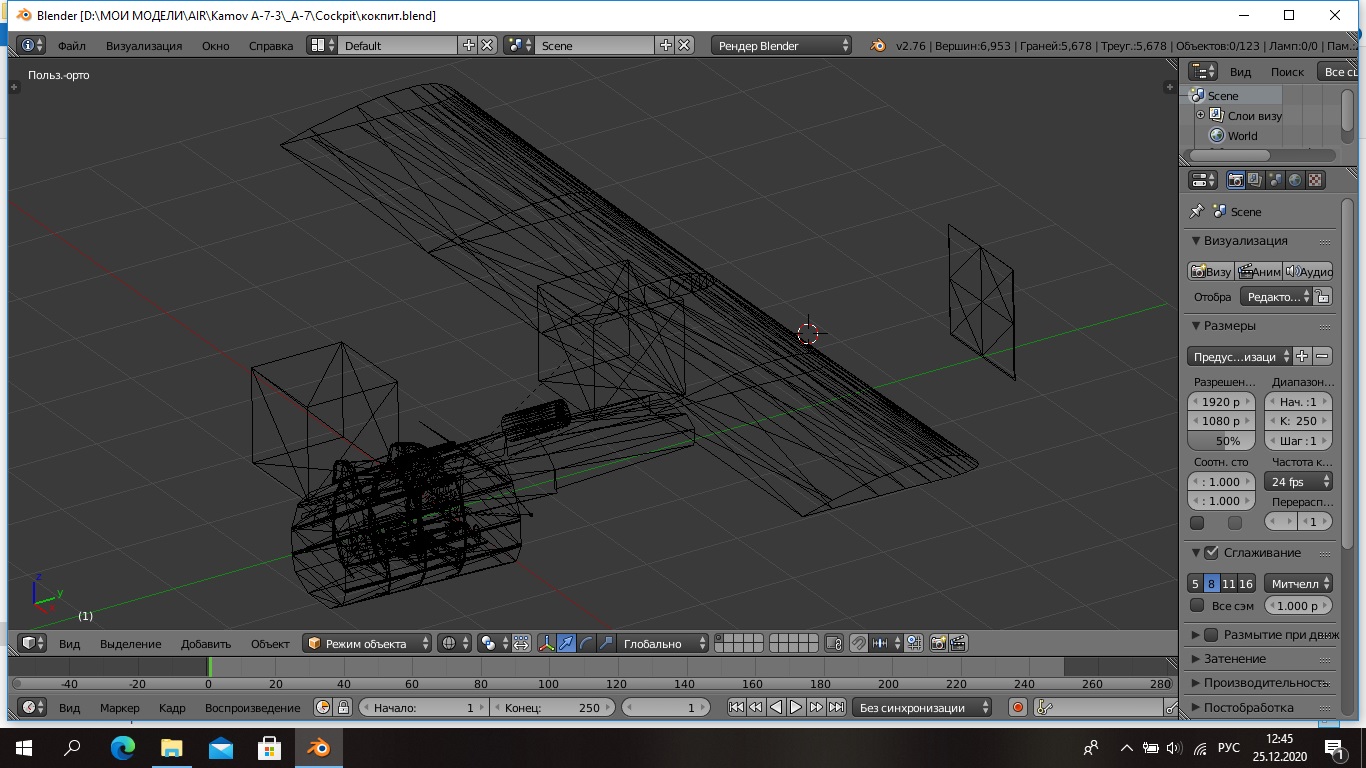The width and height of the screenshot is (1366, 768).
Task: Open the Режим объекта mode dropdown
Action: (x=367, y=644)
